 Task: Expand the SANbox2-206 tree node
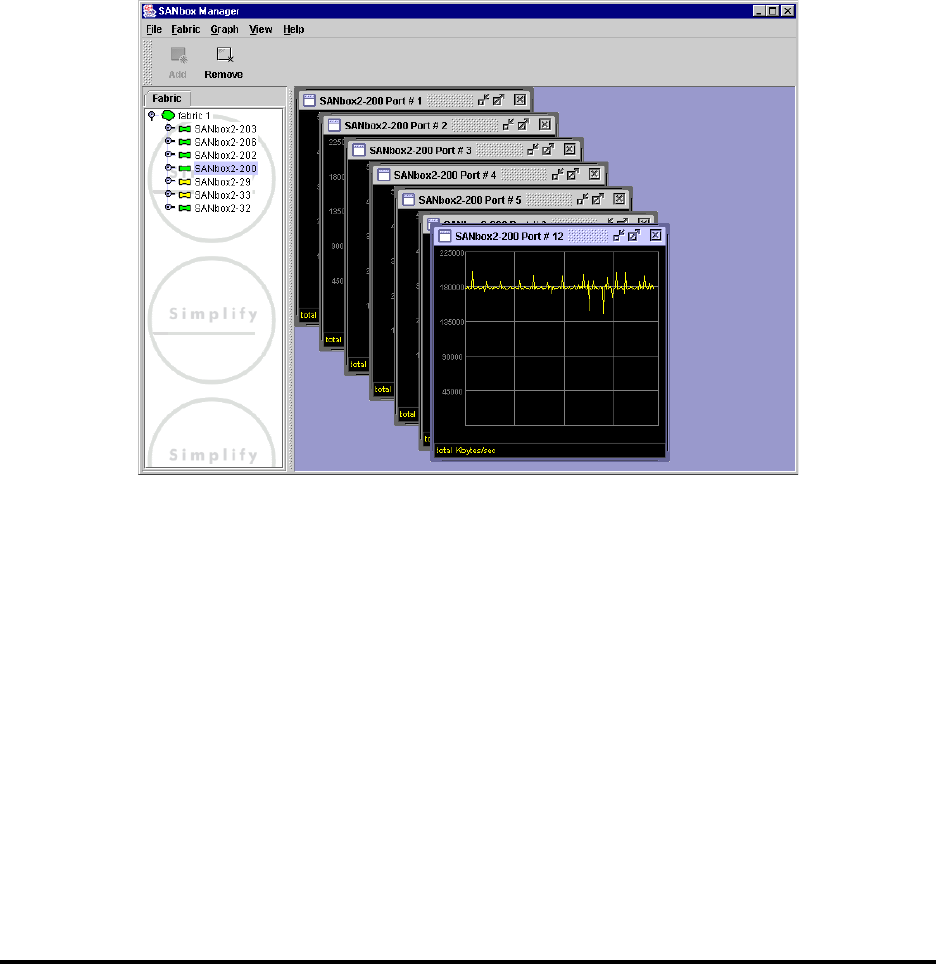coord(169,141)
